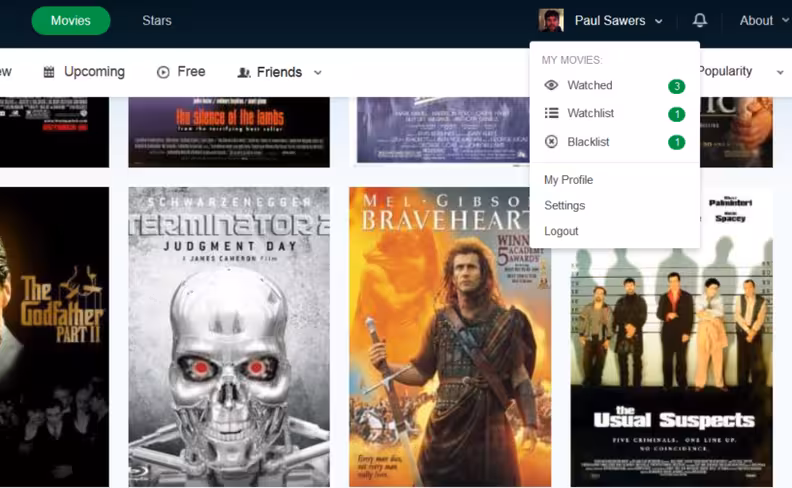Click the Watchlist count badge

677,115
